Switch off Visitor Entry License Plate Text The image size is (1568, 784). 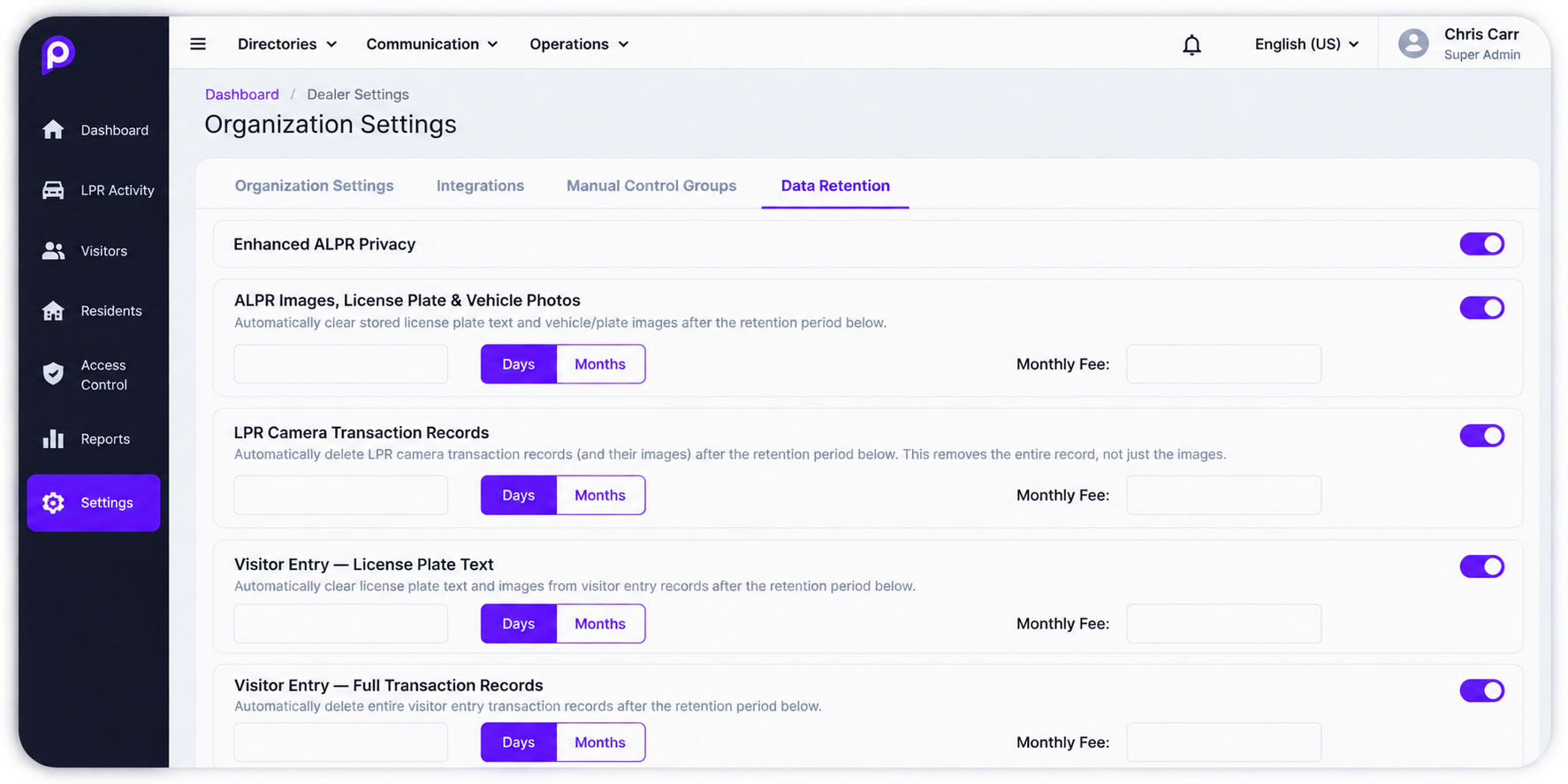(1481, 567)
